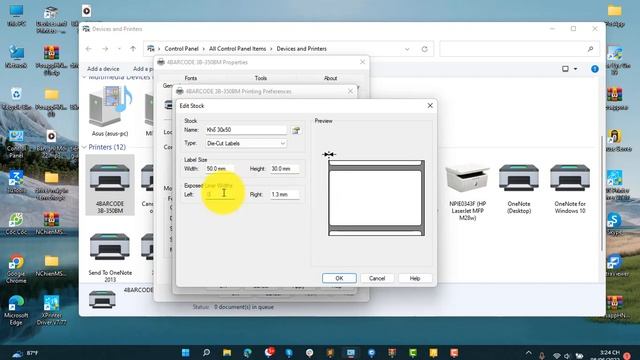Open network status in system tray
The height and width of the screenshot is (360, 640).
click(557, 356)
